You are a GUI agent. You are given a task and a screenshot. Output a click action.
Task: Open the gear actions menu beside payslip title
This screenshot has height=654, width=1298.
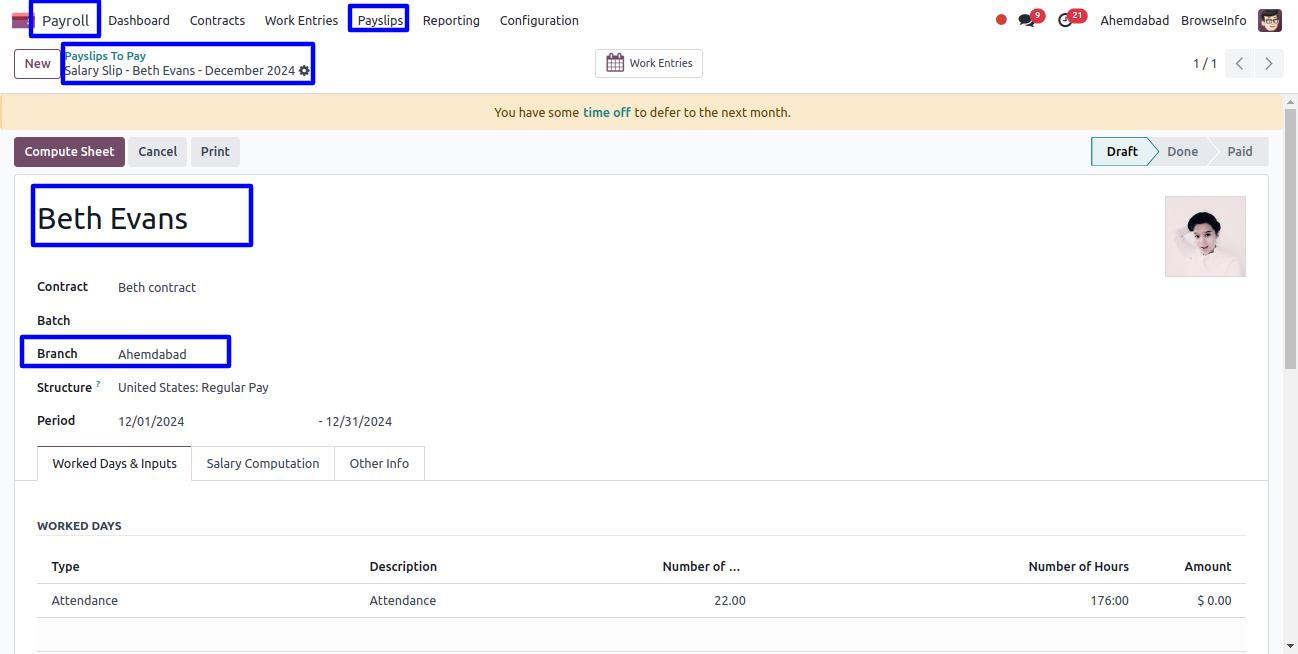tap(305, 71)
